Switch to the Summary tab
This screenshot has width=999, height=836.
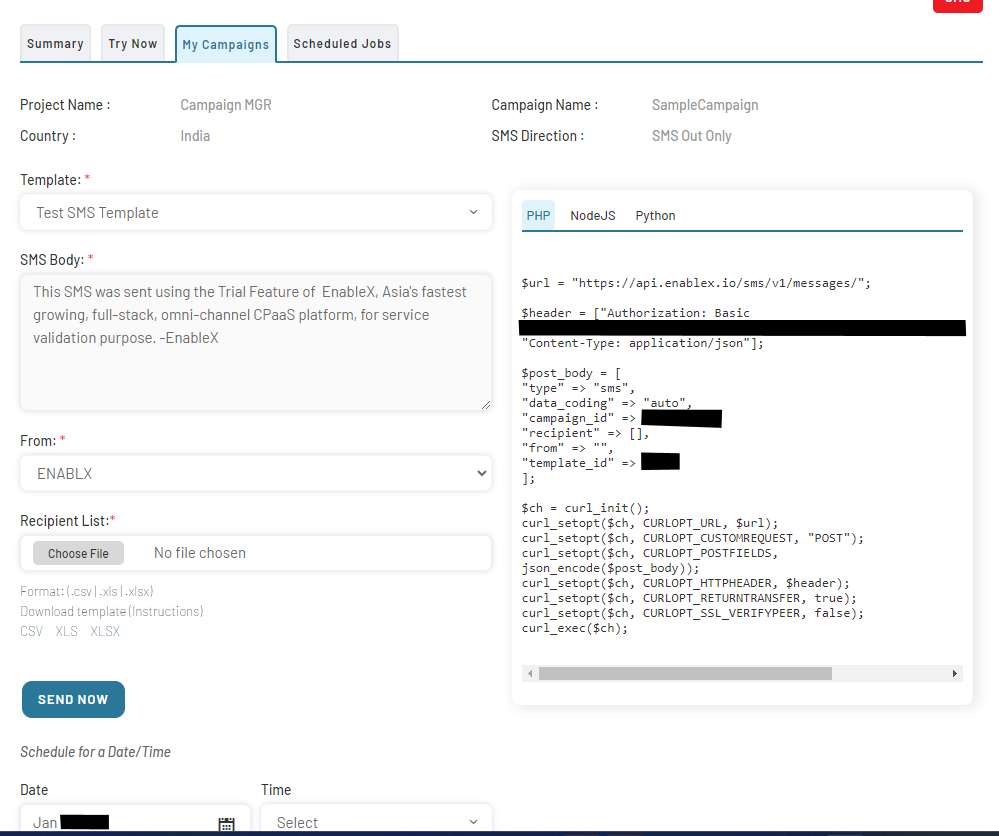tap(55, 44)
